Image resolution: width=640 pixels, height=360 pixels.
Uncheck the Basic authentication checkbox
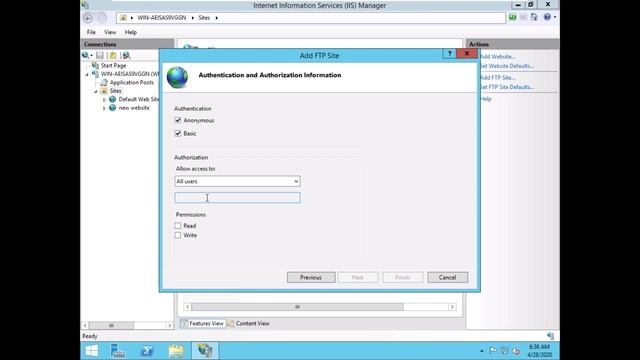click(x=178, y=133)
